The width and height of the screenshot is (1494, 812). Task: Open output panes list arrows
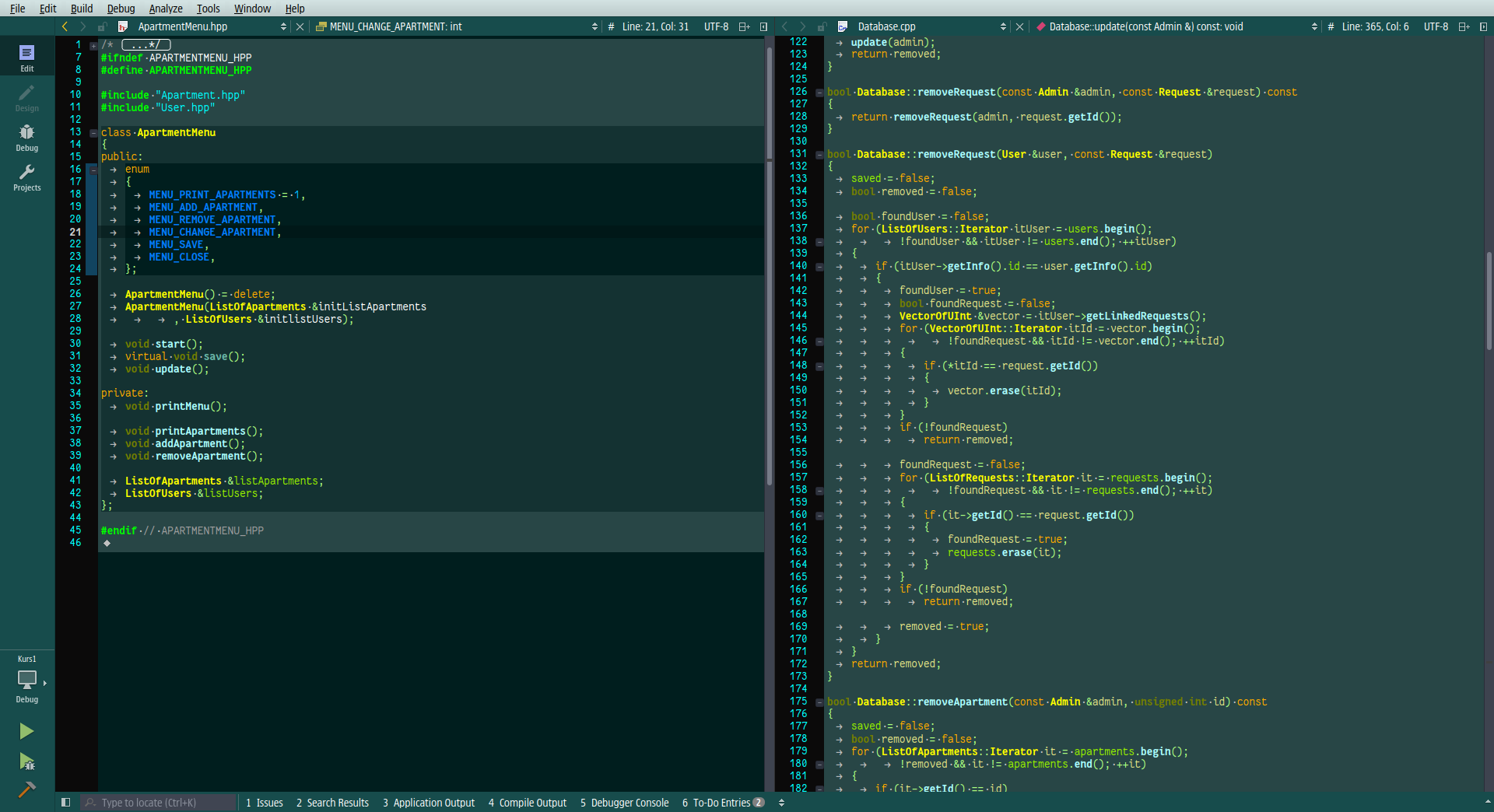(x=781, y=803)
